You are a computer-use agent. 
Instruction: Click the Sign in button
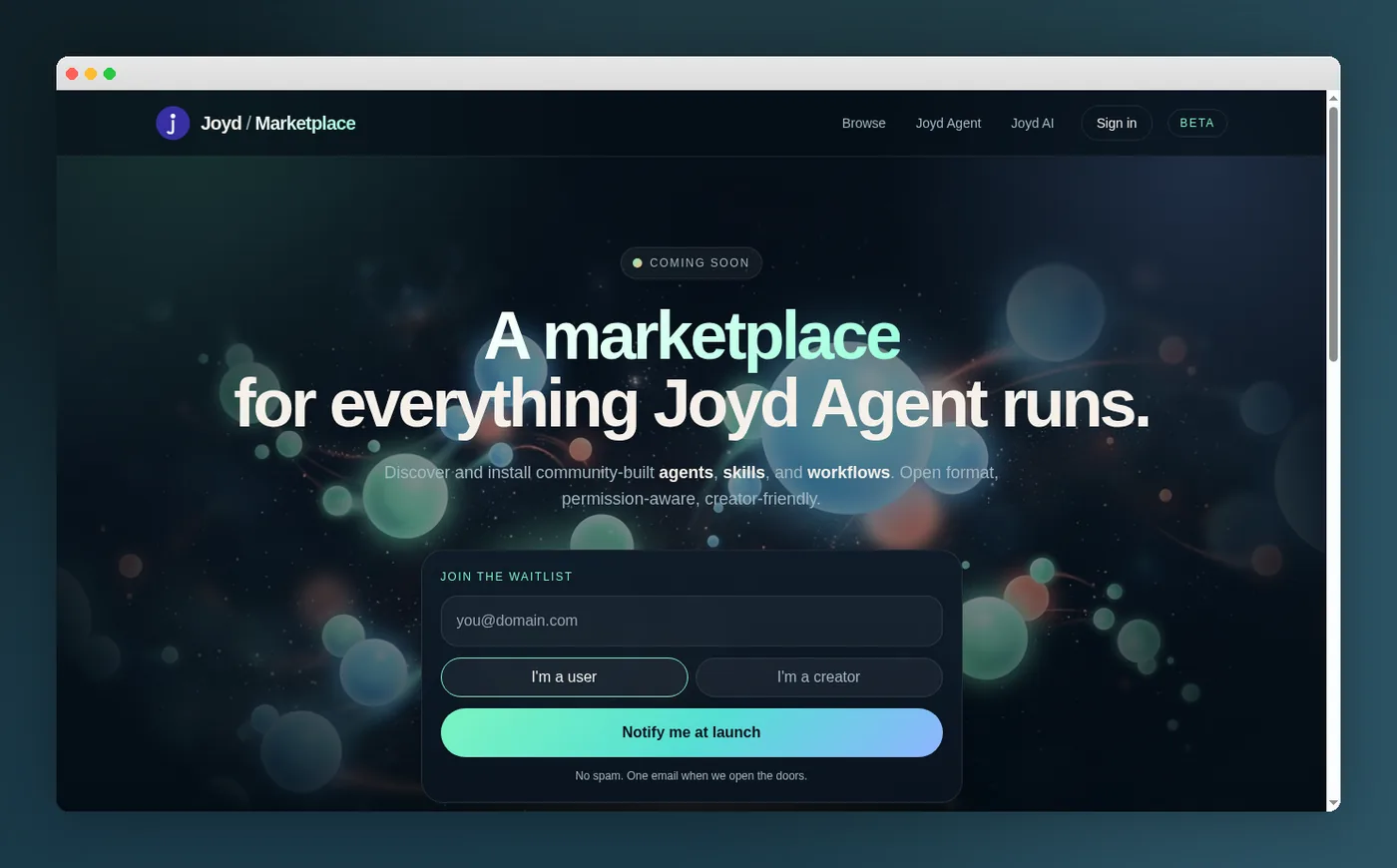point(1116,123)
